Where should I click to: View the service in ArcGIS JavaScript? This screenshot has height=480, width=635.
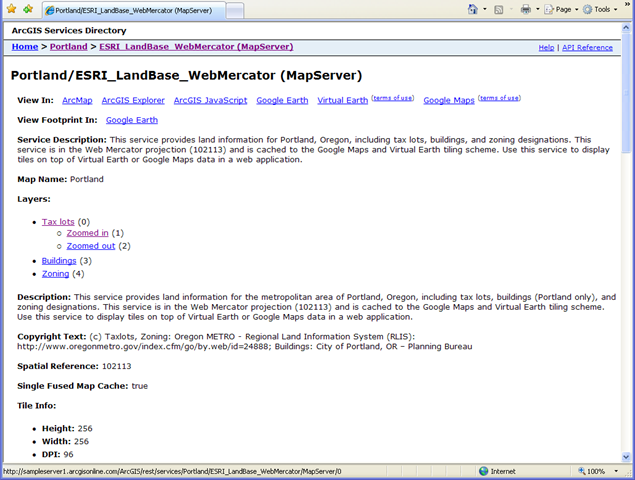(211, 100)
